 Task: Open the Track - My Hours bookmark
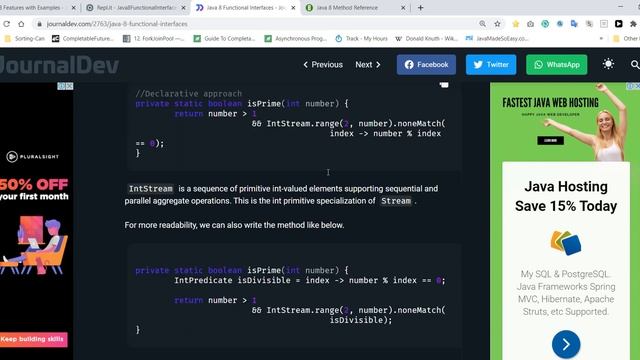coord(362,38)
